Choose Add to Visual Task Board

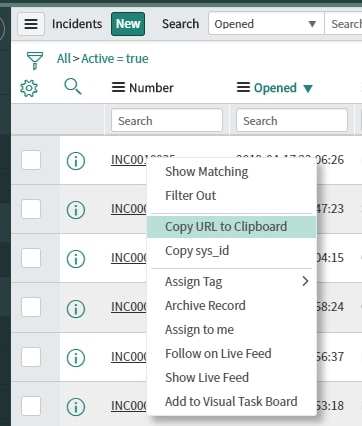click(x=231, y=401)
